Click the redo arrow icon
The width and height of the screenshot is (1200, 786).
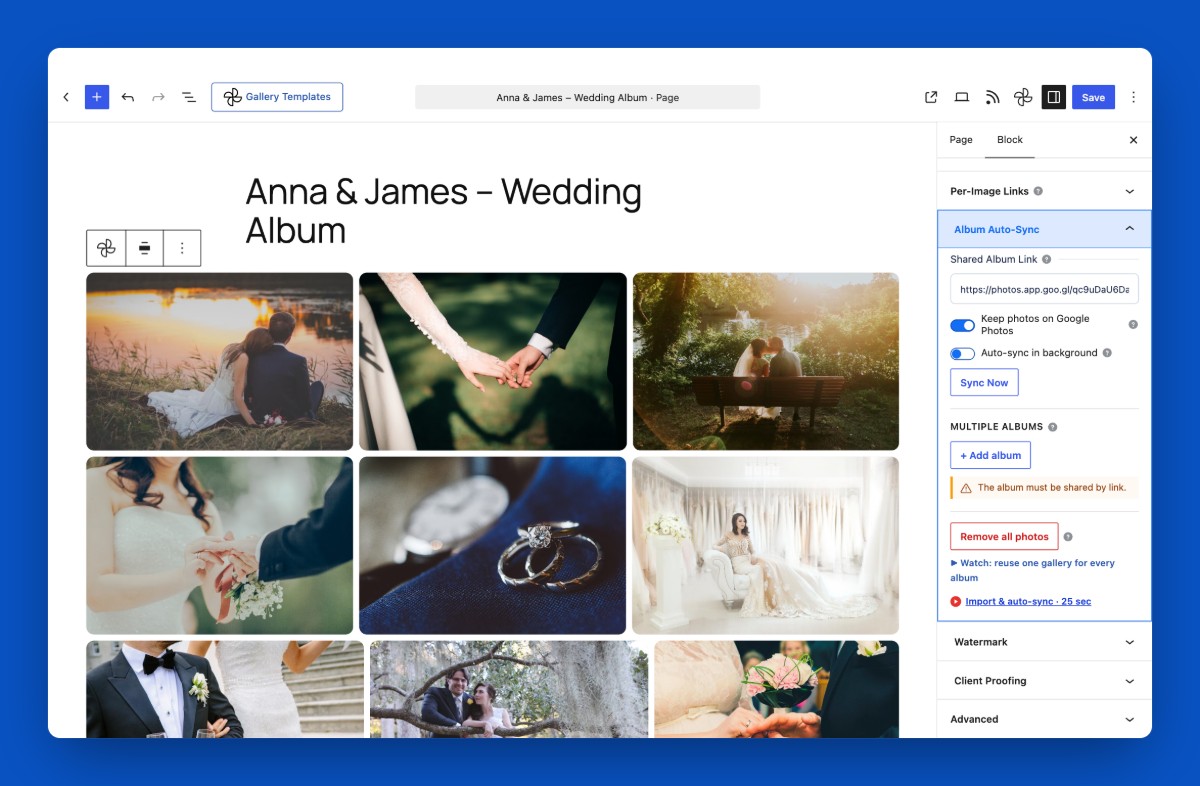click(x=158, y=97)
